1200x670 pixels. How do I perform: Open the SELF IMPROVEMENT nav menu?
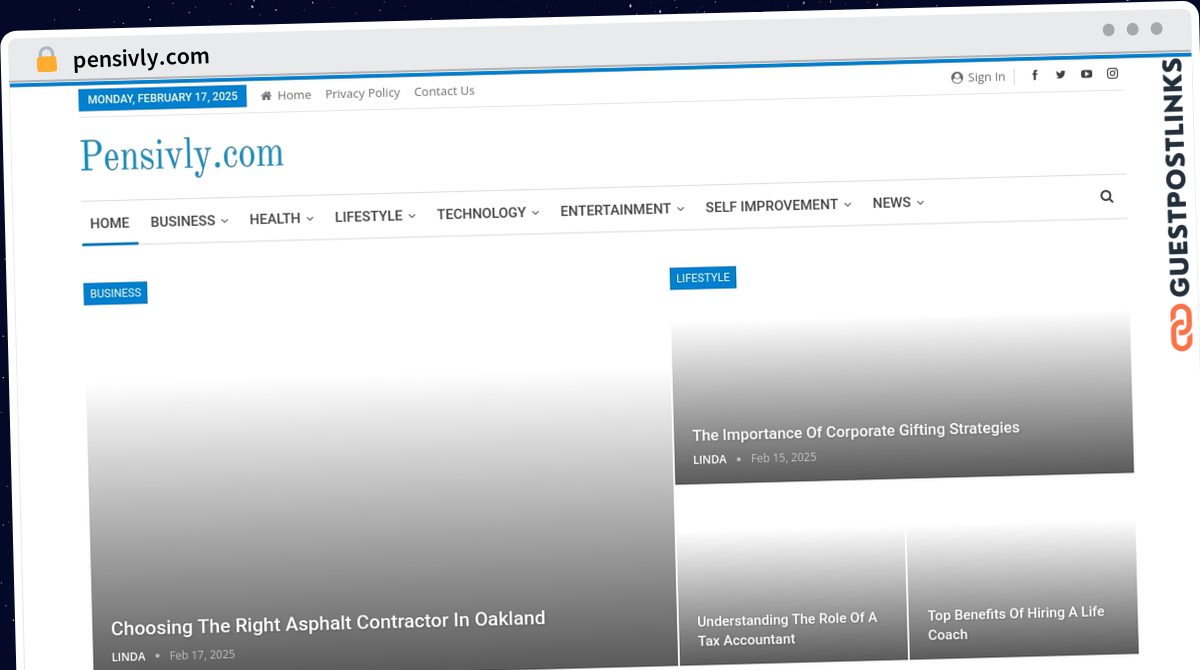tap(771, 205)
